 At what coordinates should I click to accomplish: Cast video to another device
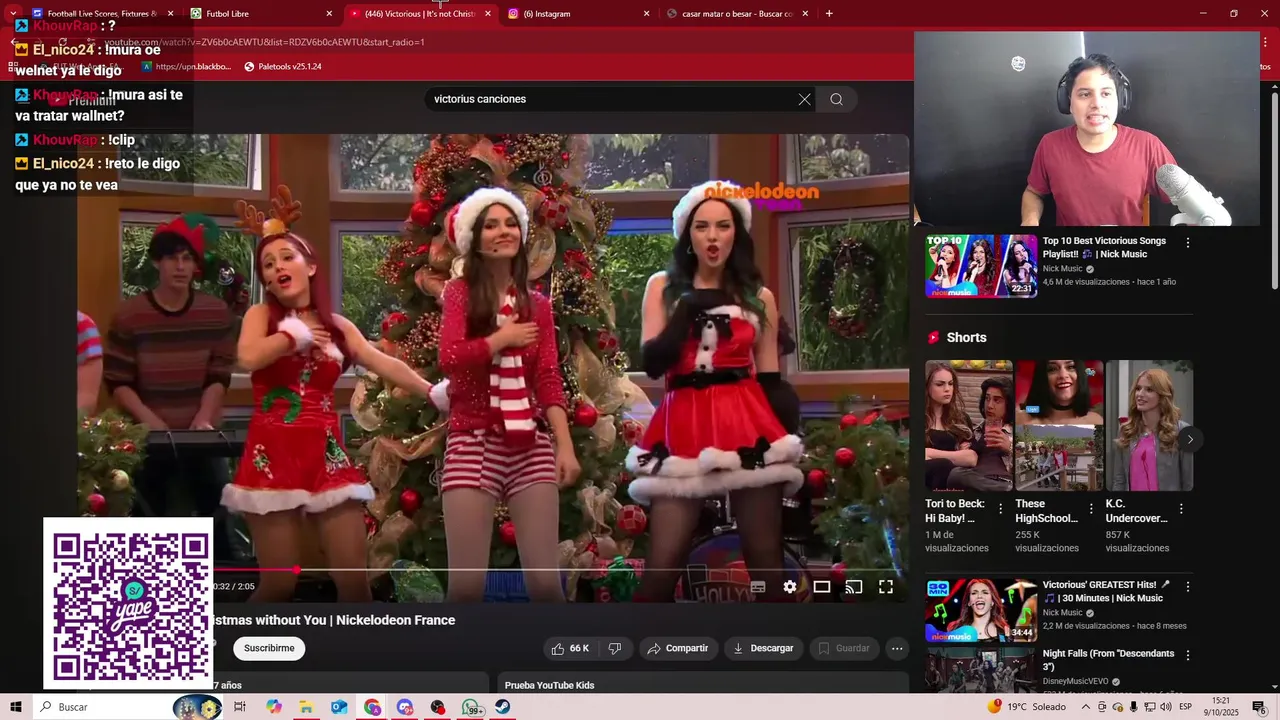point(854,587)
